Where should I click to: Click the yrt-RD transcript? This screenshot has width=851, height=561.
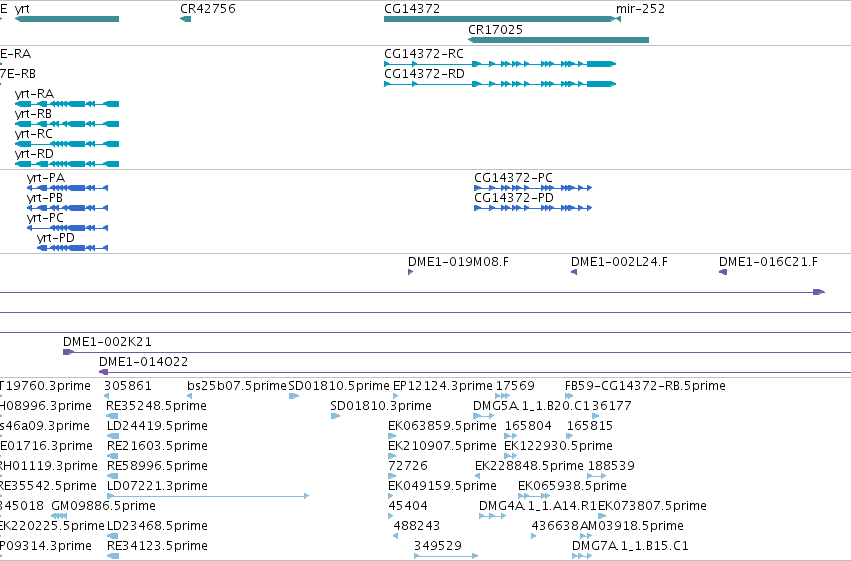click(x=67, y=164)
